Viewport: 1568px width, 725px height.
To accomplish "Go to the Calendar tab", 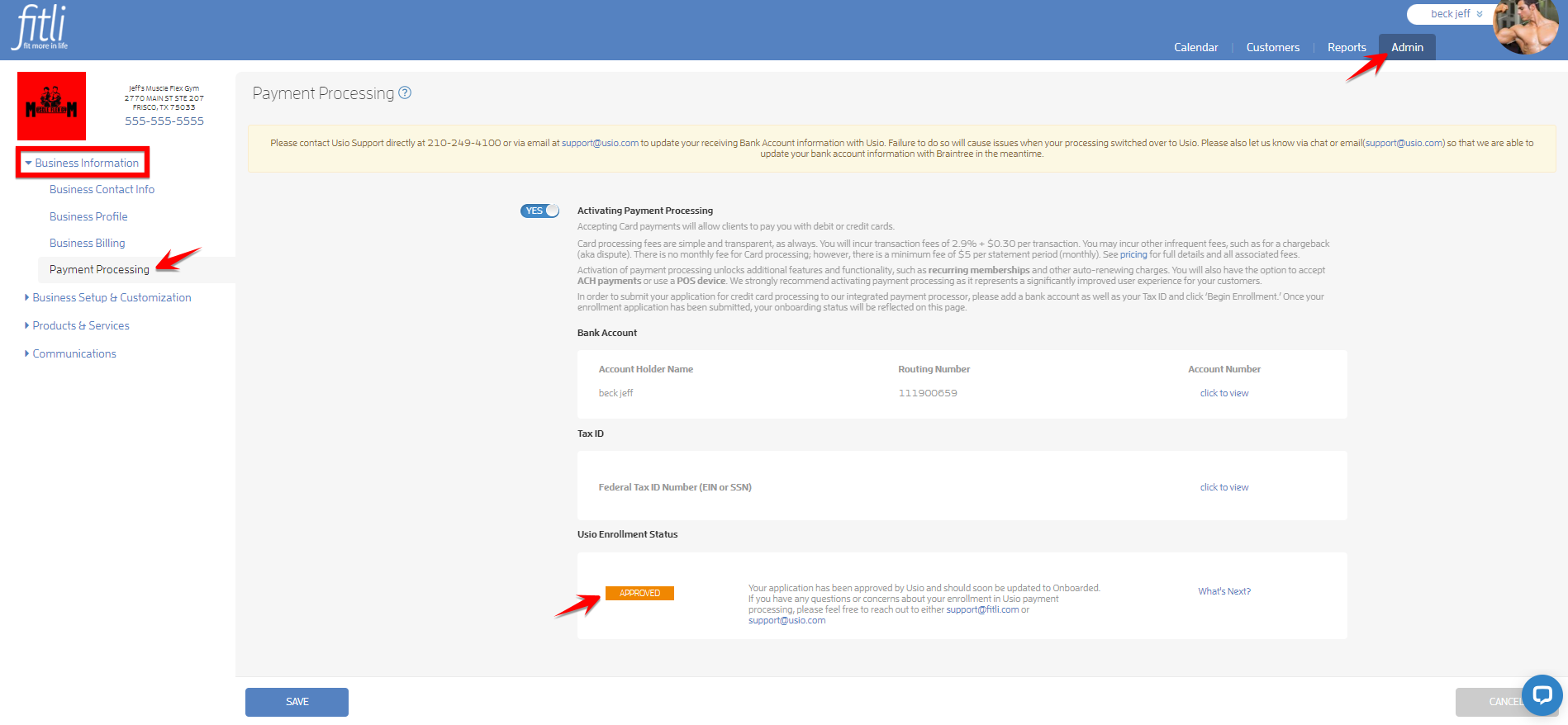I will pyautogui.click(x=1195, y=47).
